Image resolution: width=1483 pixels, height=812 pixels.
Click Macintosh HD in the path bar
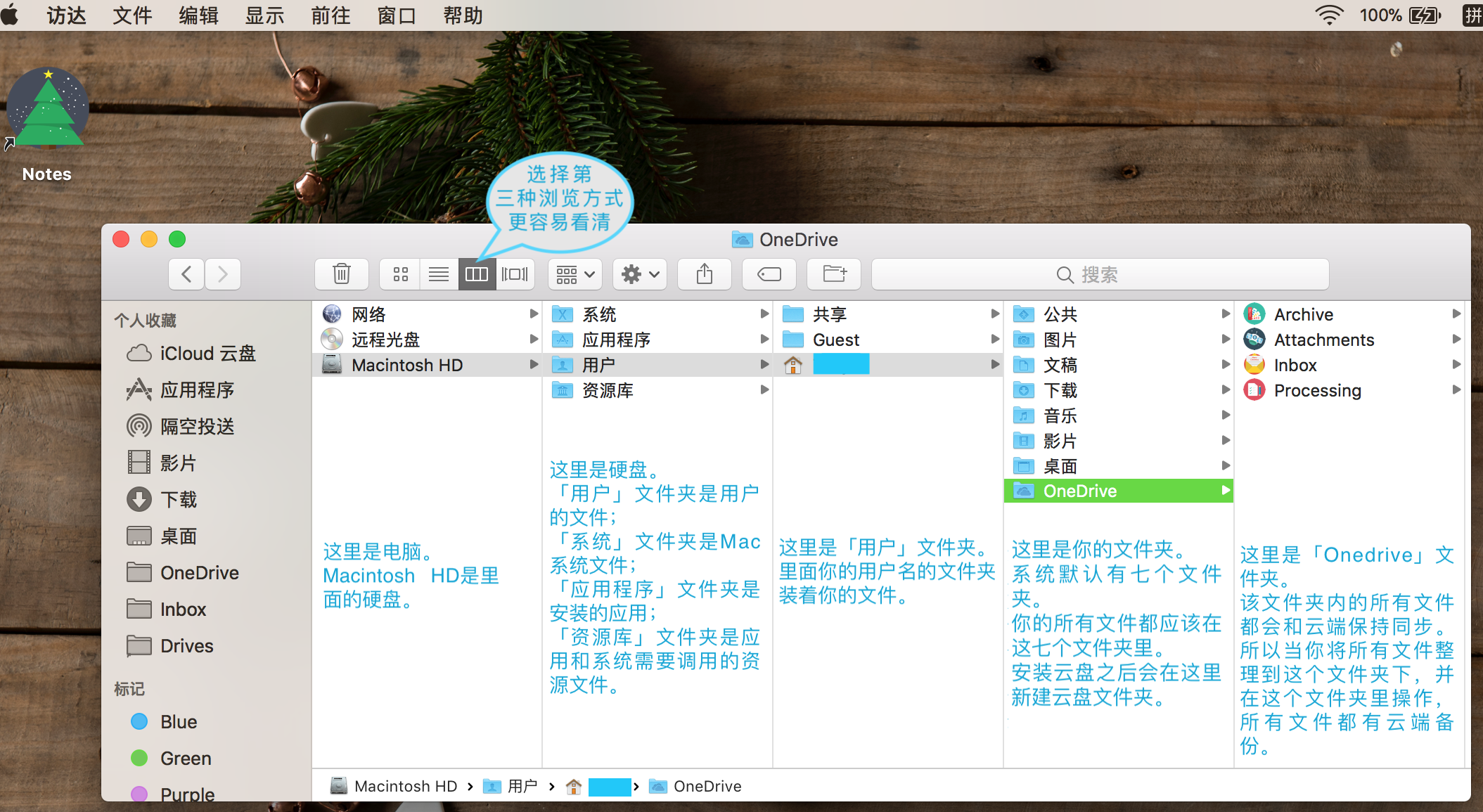tap(394, 786)
